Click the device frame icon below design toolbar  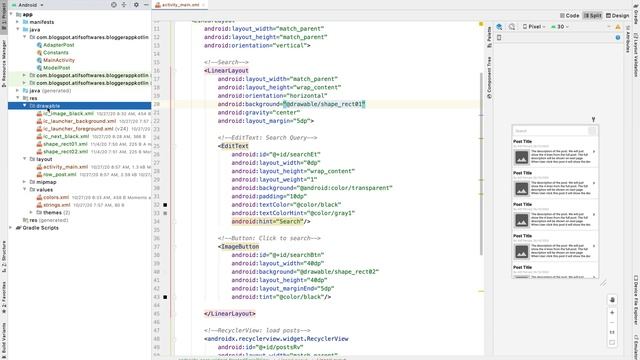click(499, 38)
